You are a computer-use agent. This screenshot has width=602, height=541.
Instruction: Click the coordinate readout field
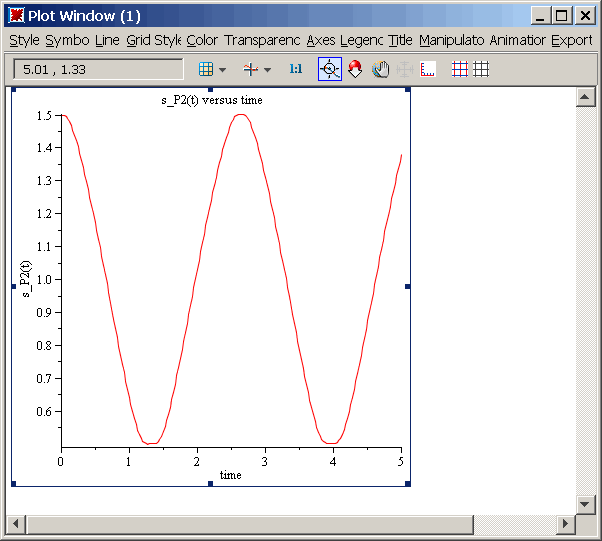(x=98, y=69)
